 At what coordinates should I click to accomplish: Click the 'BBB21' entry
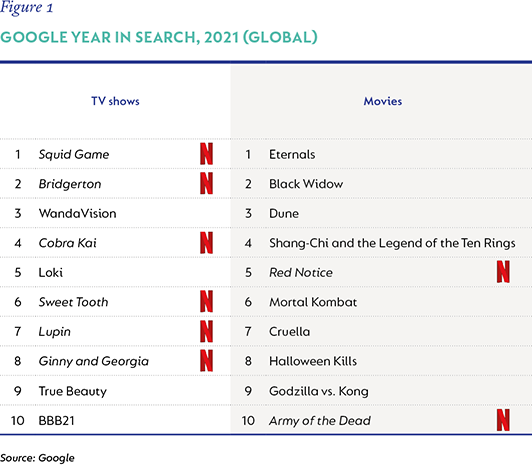pos(56,421)
